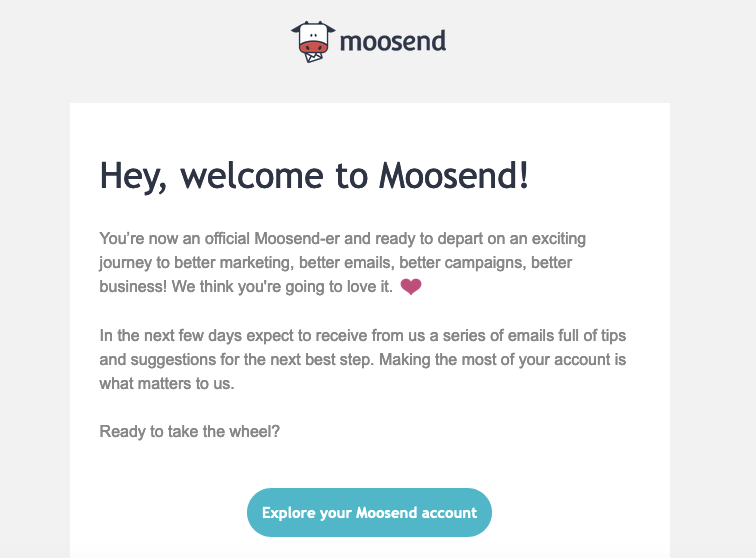Click the envelope in the cow's mouth

313,56
